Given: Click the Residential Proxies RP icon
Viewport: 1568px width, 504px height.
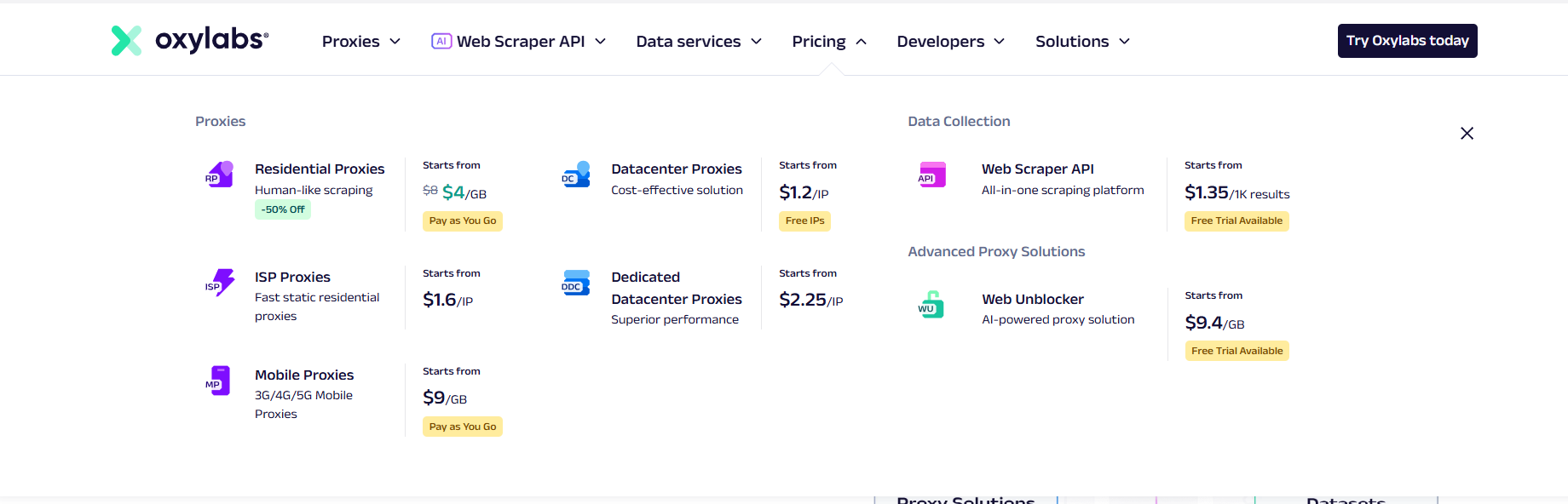Looking at the screenshot, I should pos(219,174).
